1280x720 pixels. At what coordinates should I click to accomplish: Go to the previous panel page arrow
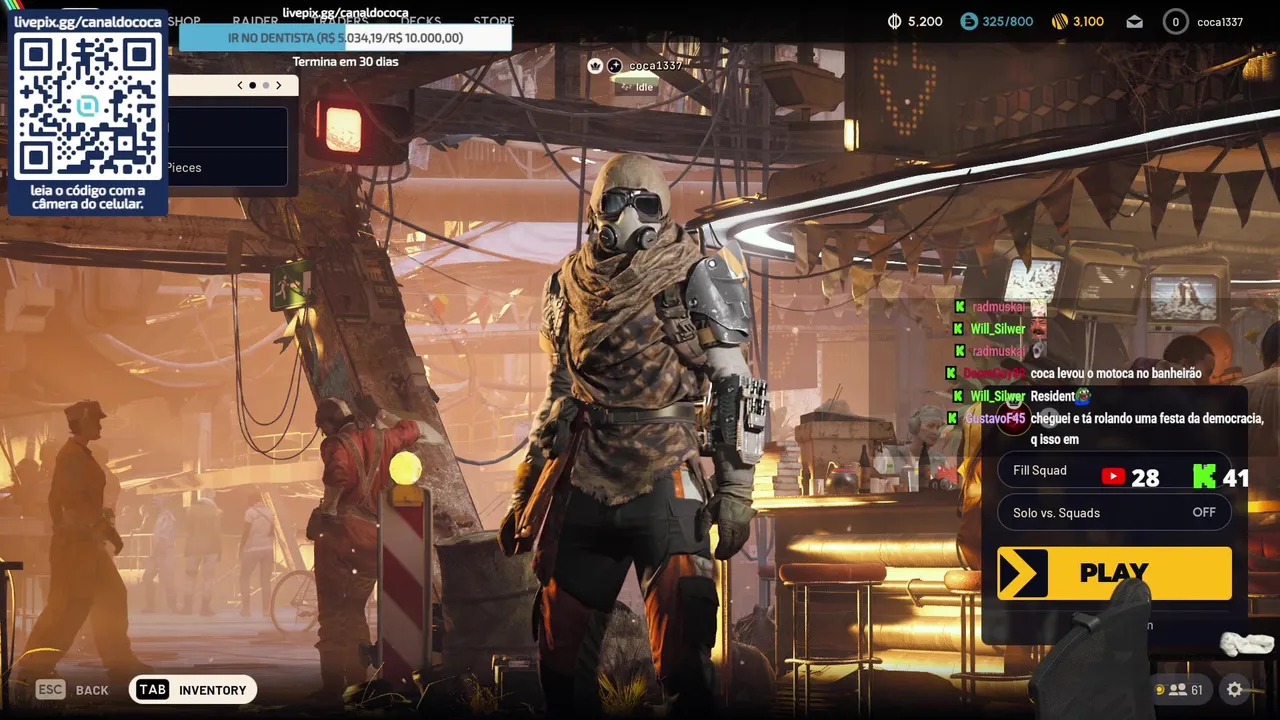click(x=240, y=85)
